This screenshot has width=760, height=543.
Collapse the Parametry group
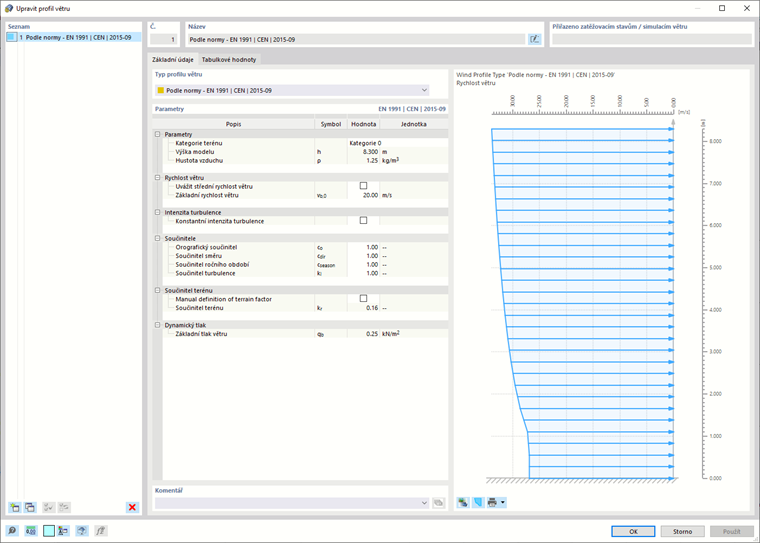158,134
